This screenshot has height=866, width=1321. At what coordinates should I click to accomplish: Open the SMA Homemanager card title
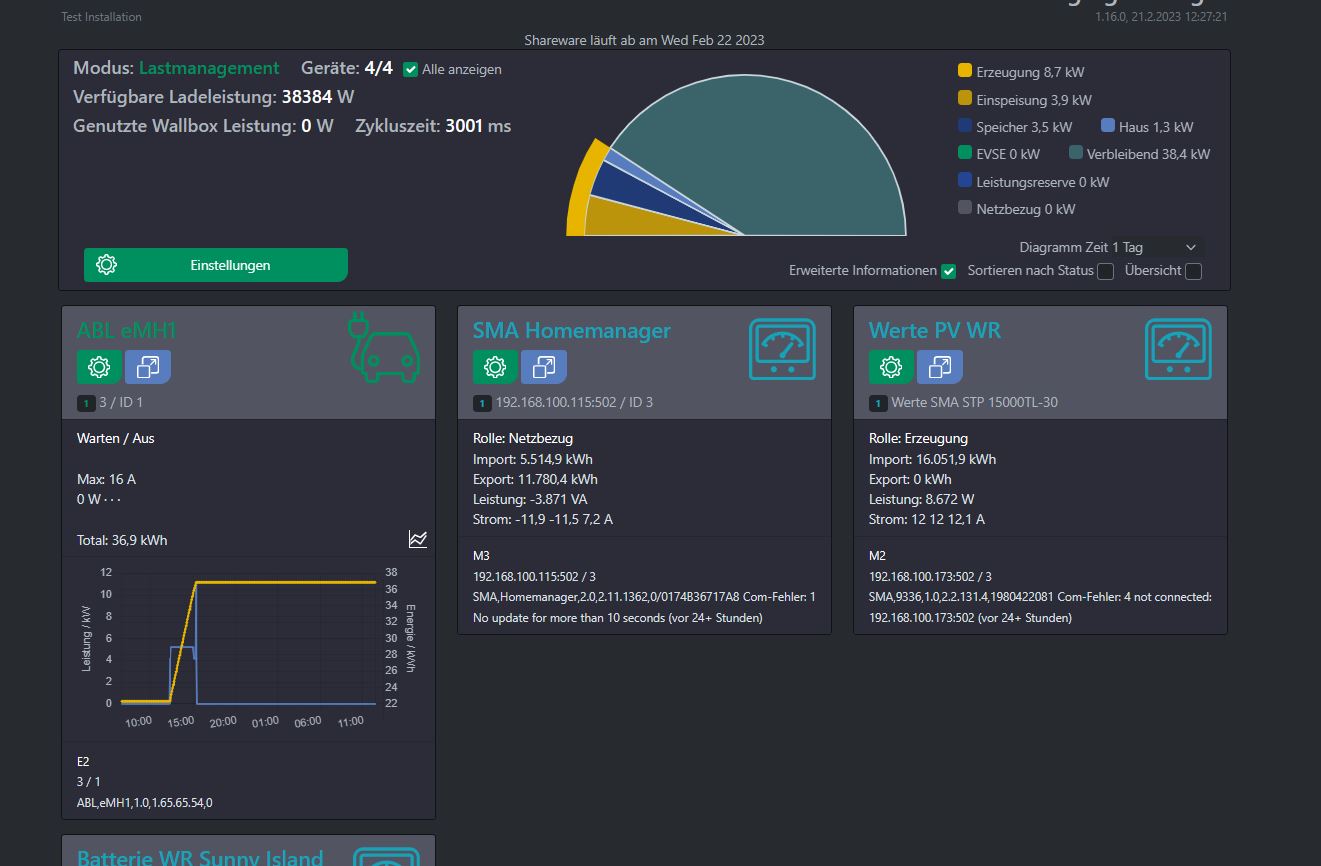coord(572,330)
